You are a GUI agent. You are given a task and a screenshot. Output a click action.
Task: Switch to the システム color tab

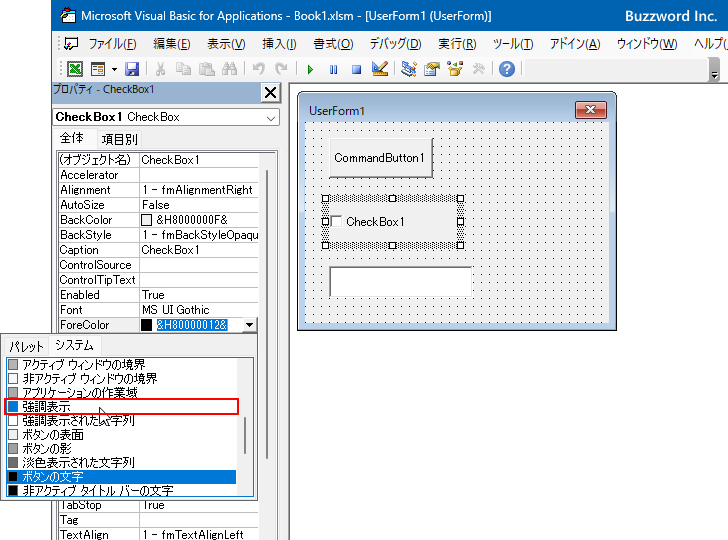74,345
